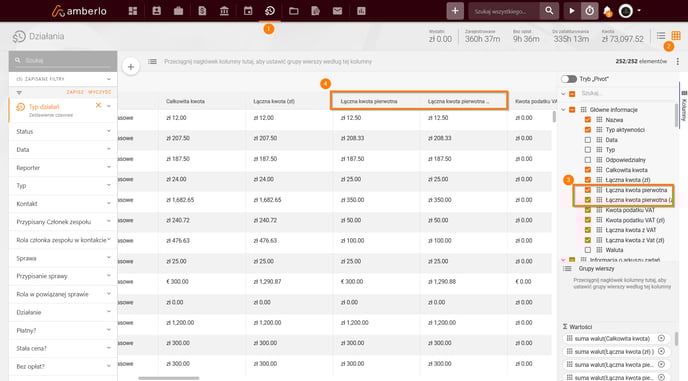The width and height of the screenshot is (688, 381).
Task: Click the Wyczyść filter link
Action: click(100, 92)
